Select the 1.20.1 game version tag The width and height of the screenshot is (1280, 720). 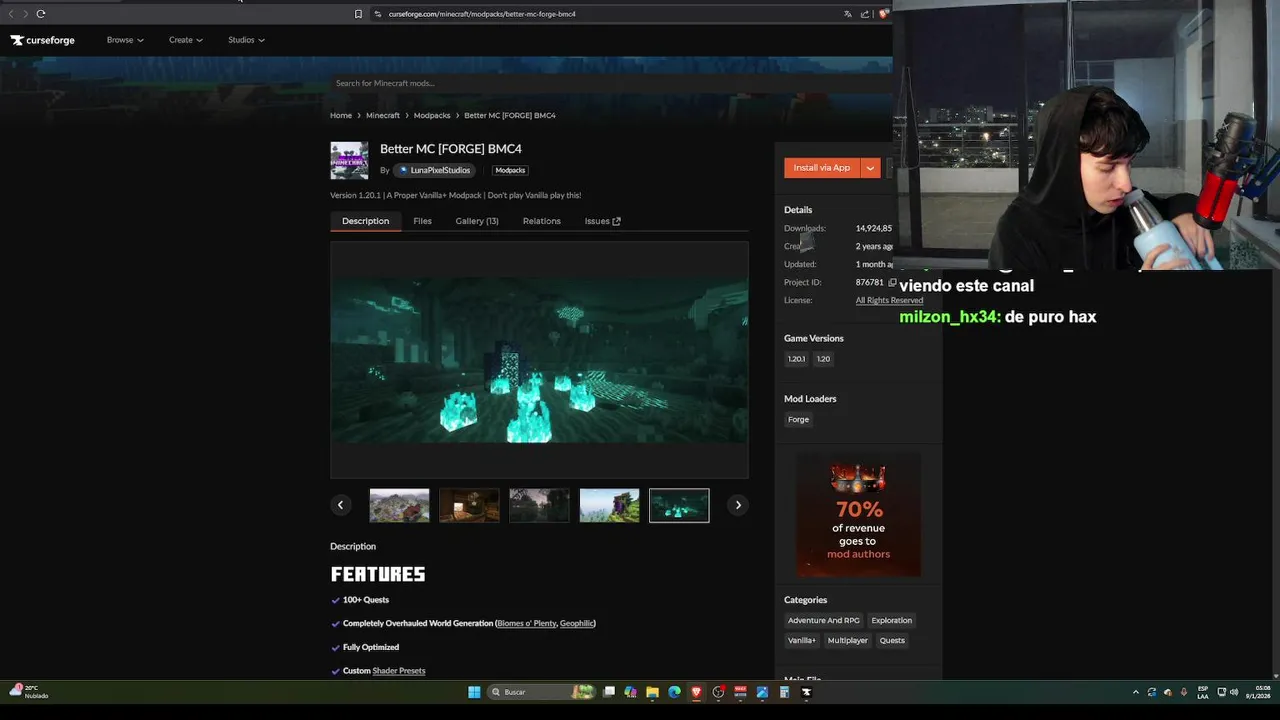click(796, 359)
